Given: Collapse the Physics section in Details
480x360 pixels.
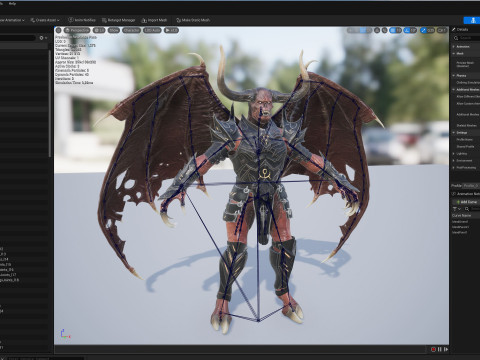Looking at the screenshot, I should pos(454,76).
